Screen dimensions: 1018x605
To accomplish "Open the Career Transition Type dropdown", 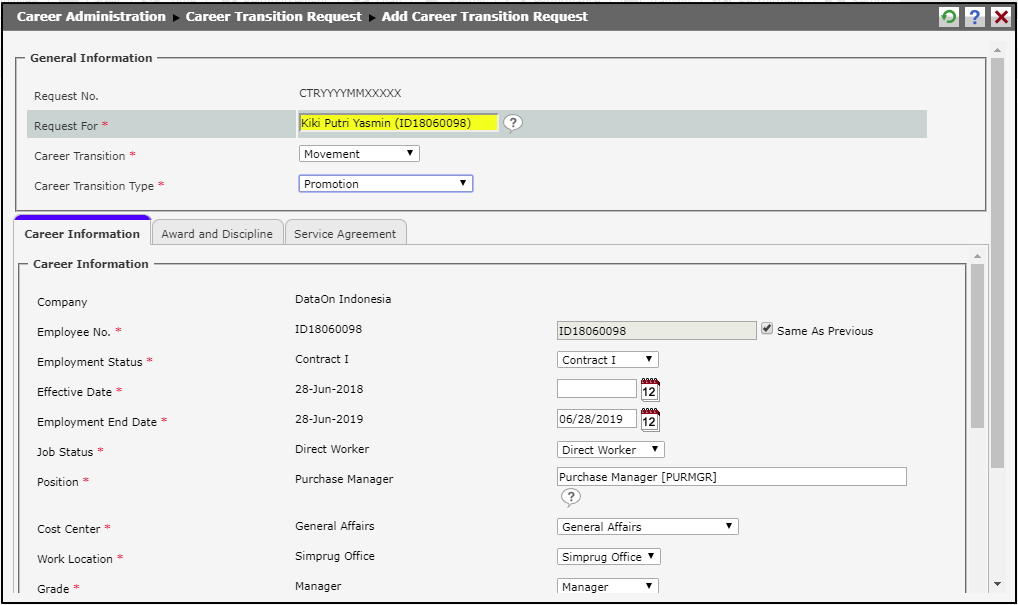I will (x=385, y=184).
